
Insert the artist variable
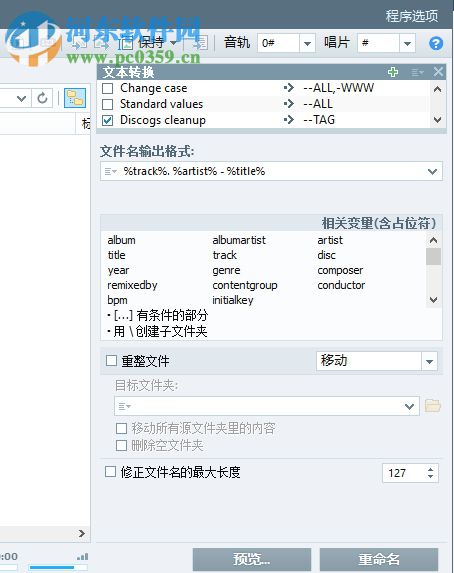(x=330, y=240)
